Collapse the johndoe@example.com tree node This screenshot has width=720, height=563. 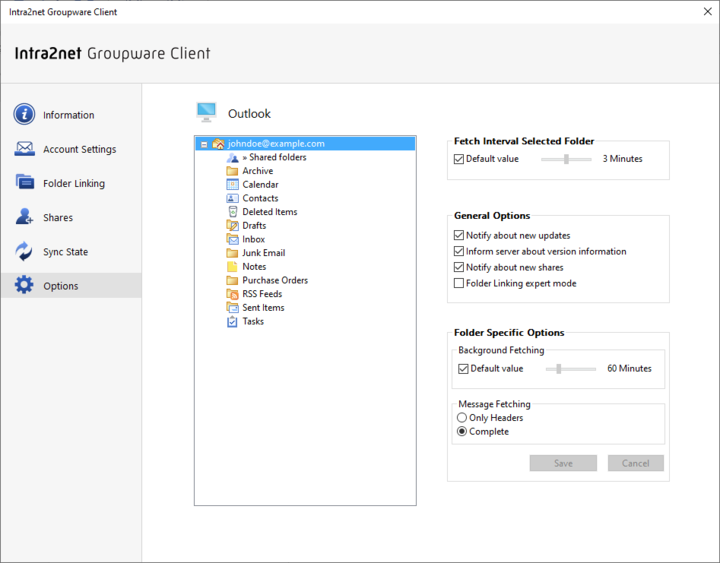click(204, 145)
